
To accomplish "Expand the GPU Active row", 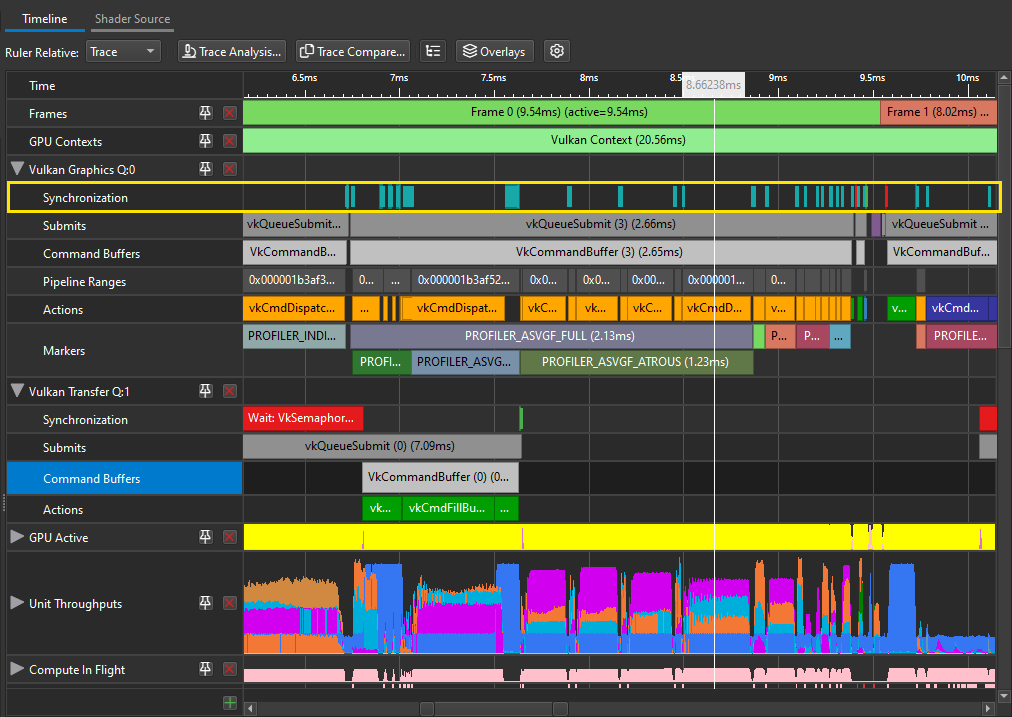I will [x=17, y=537].
